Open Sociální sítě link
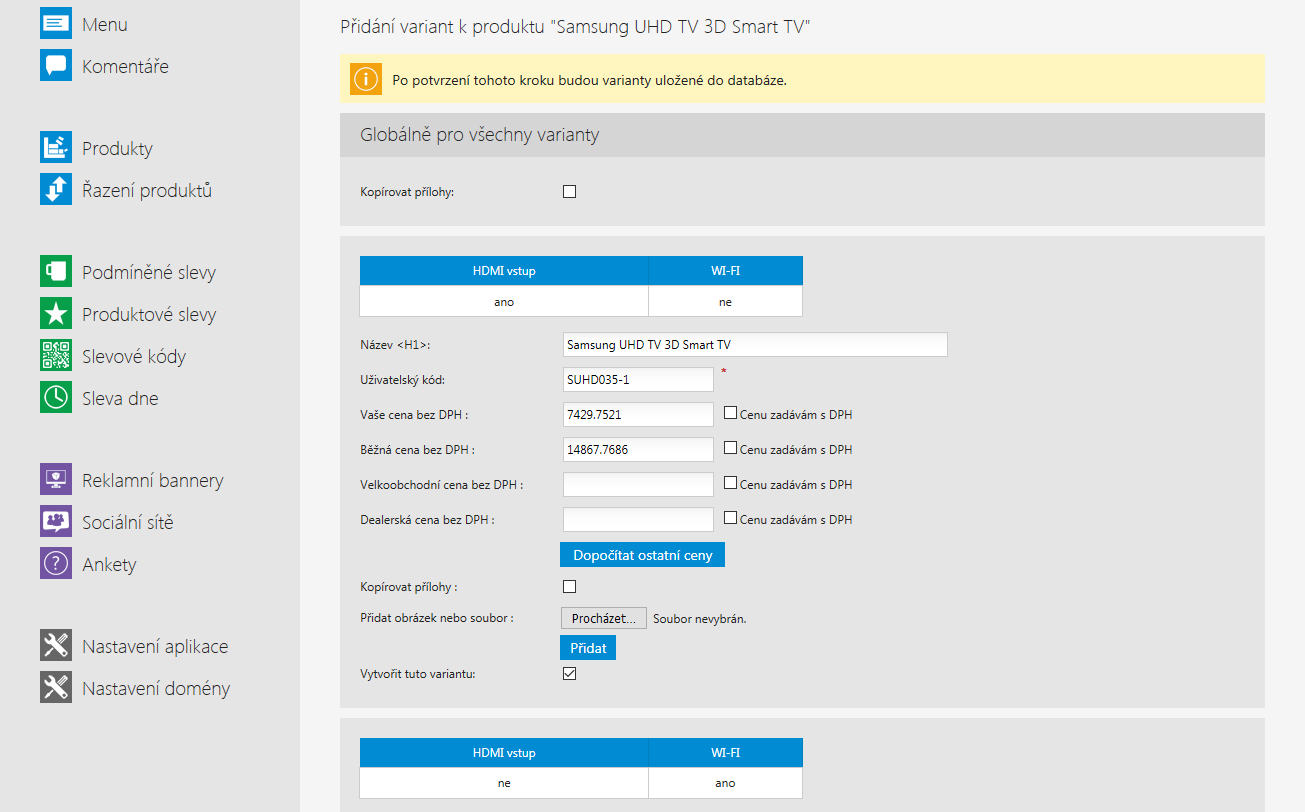The height and width of the screenshot is (812, 1305). coord(128,522)
